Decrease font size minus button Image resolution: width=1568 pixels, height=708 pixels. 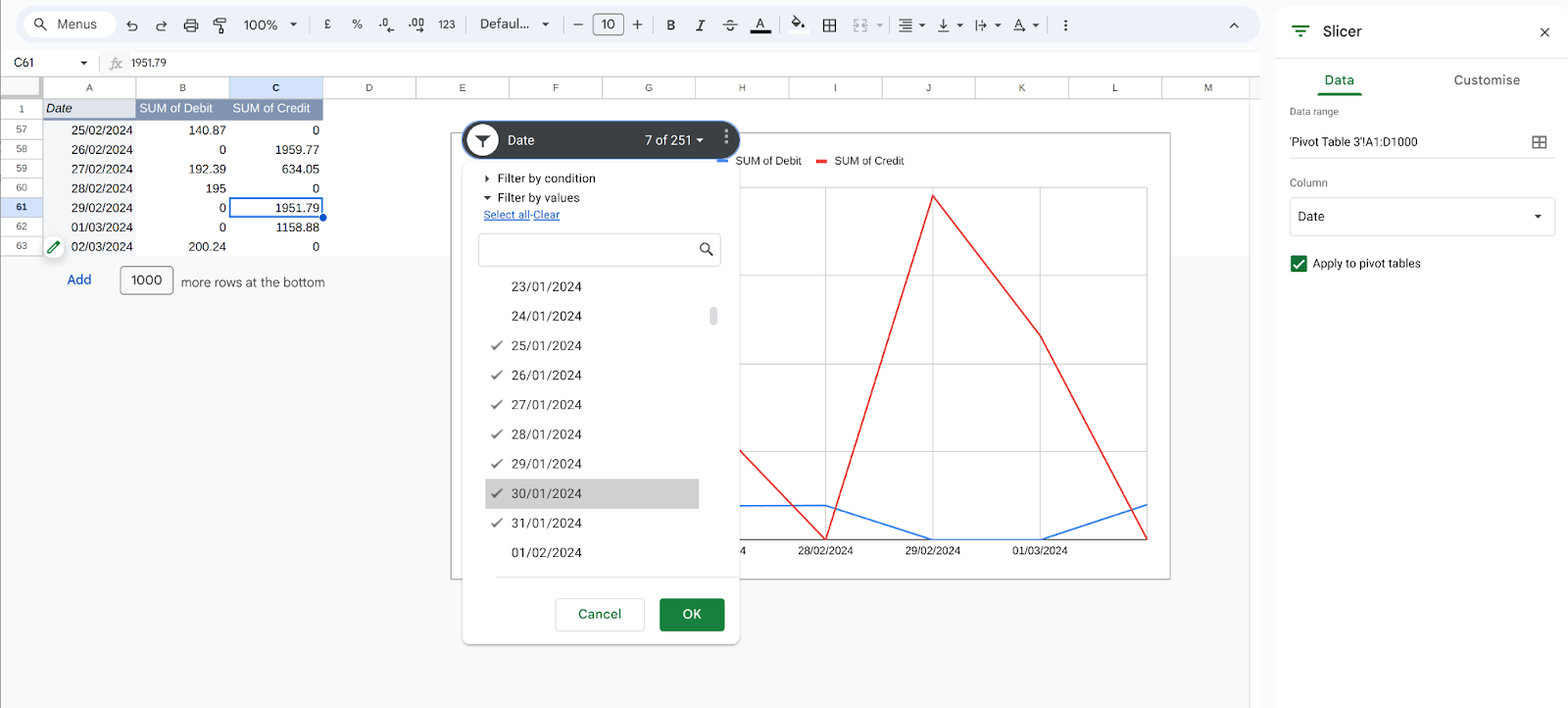coord(578,25)
